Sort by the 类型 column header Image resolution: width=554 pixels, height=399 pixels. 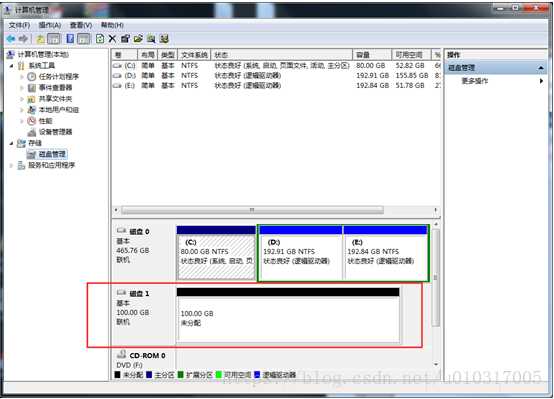(167, 55)
